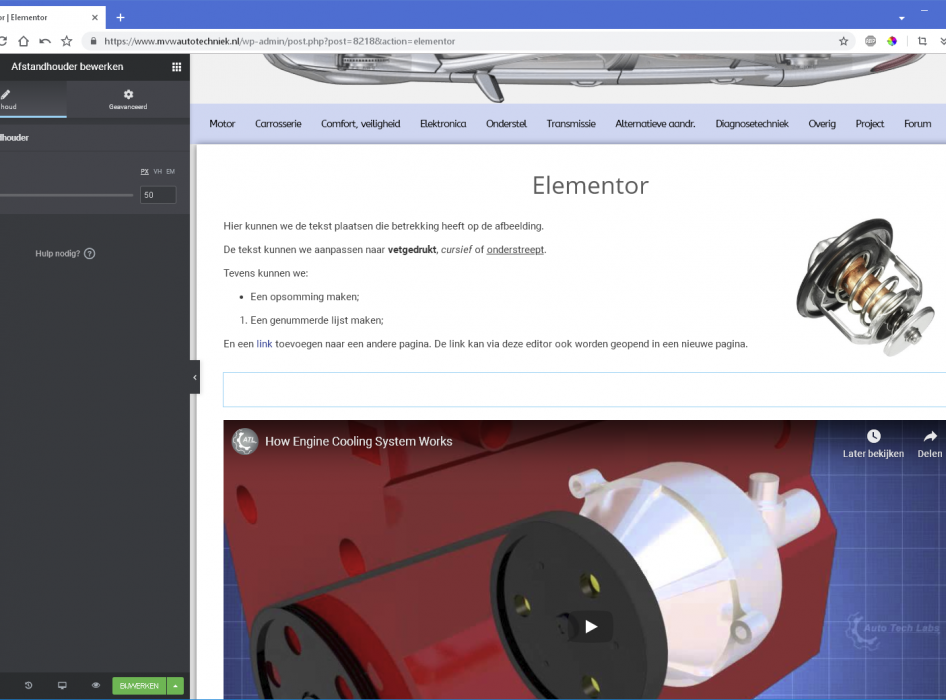Select the EM unit for spacing
Viewport: 946px width, 700px height.
(171, 171)
